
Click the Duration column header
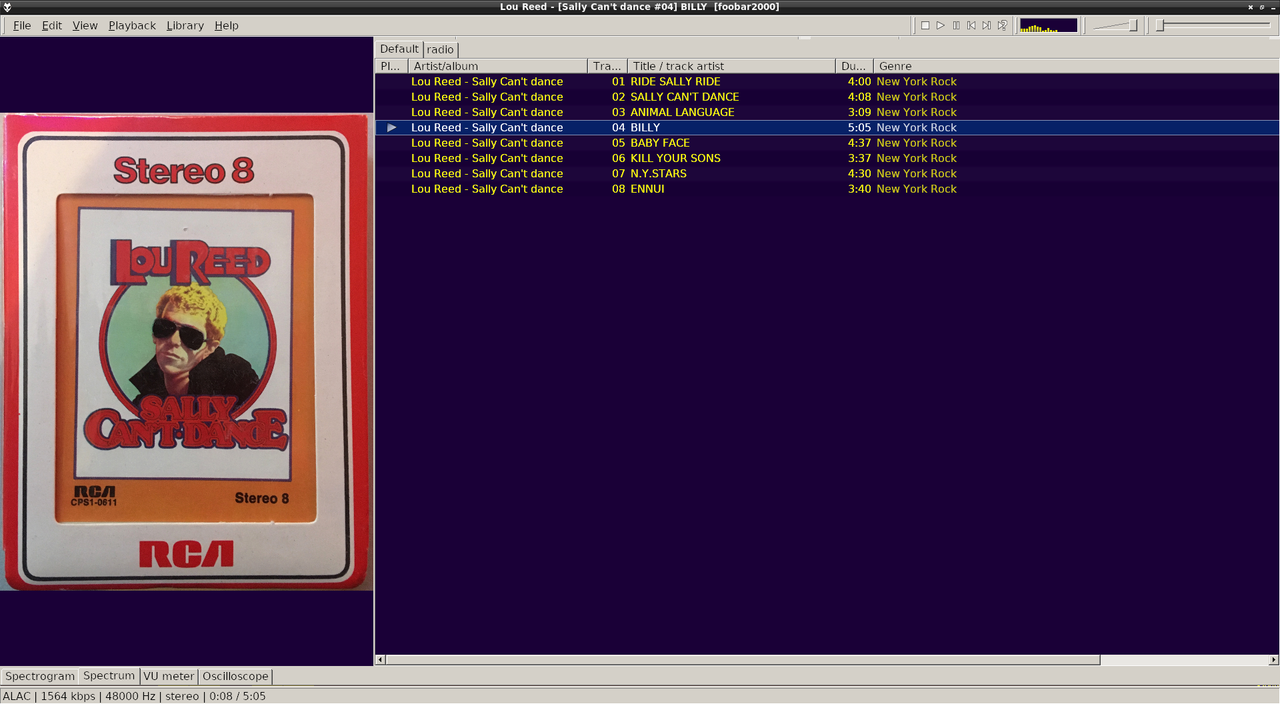pos(854,66)
